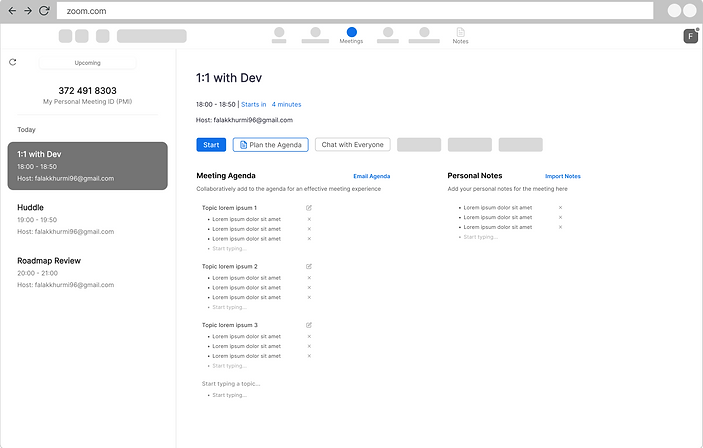The height and width of the screenshot is (448, 703).
Task: Select the Roadmap Review meeting
Action: click(x=87, y=273)
